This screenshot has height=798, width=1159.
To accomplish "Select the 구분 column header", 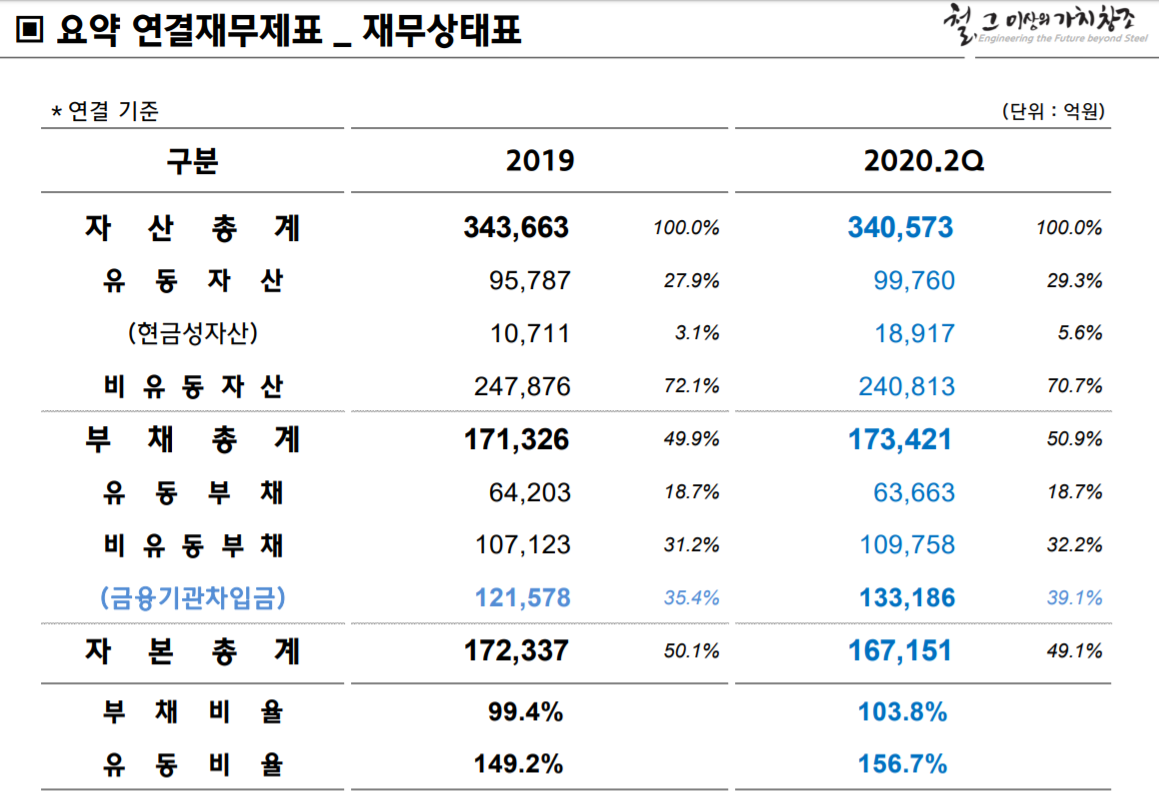I will [192, 161].
